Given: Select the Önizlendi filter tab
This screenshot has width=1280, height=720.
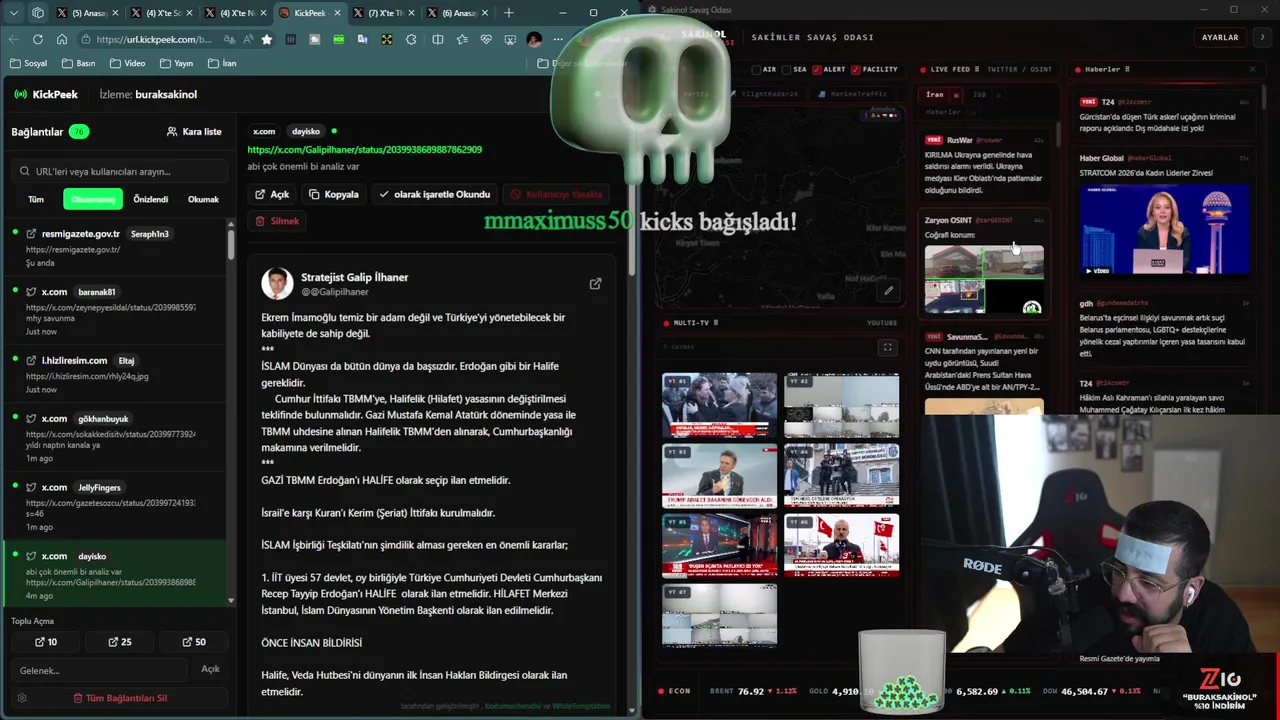Looking at the screenshot, I should click(151, 199).
